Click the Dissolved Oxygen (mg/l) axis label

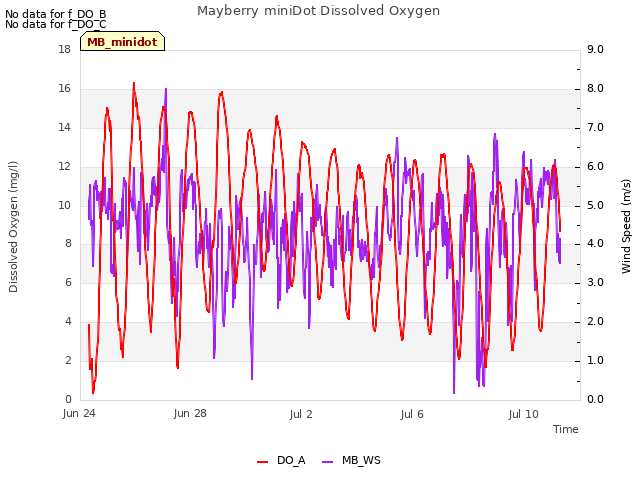coord(13,227)
